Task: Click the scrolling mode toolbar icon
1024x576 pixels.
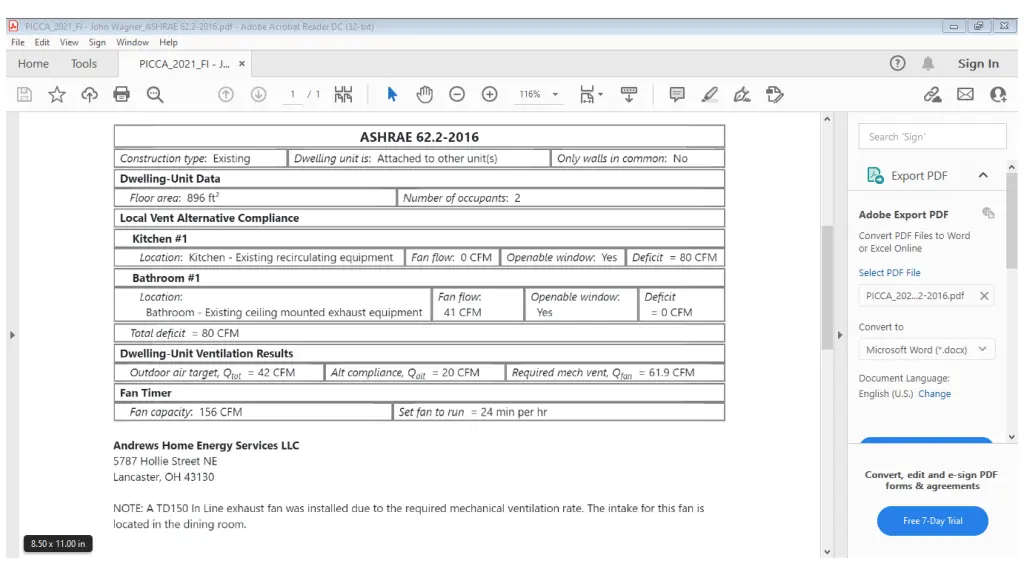Action: 629,95
